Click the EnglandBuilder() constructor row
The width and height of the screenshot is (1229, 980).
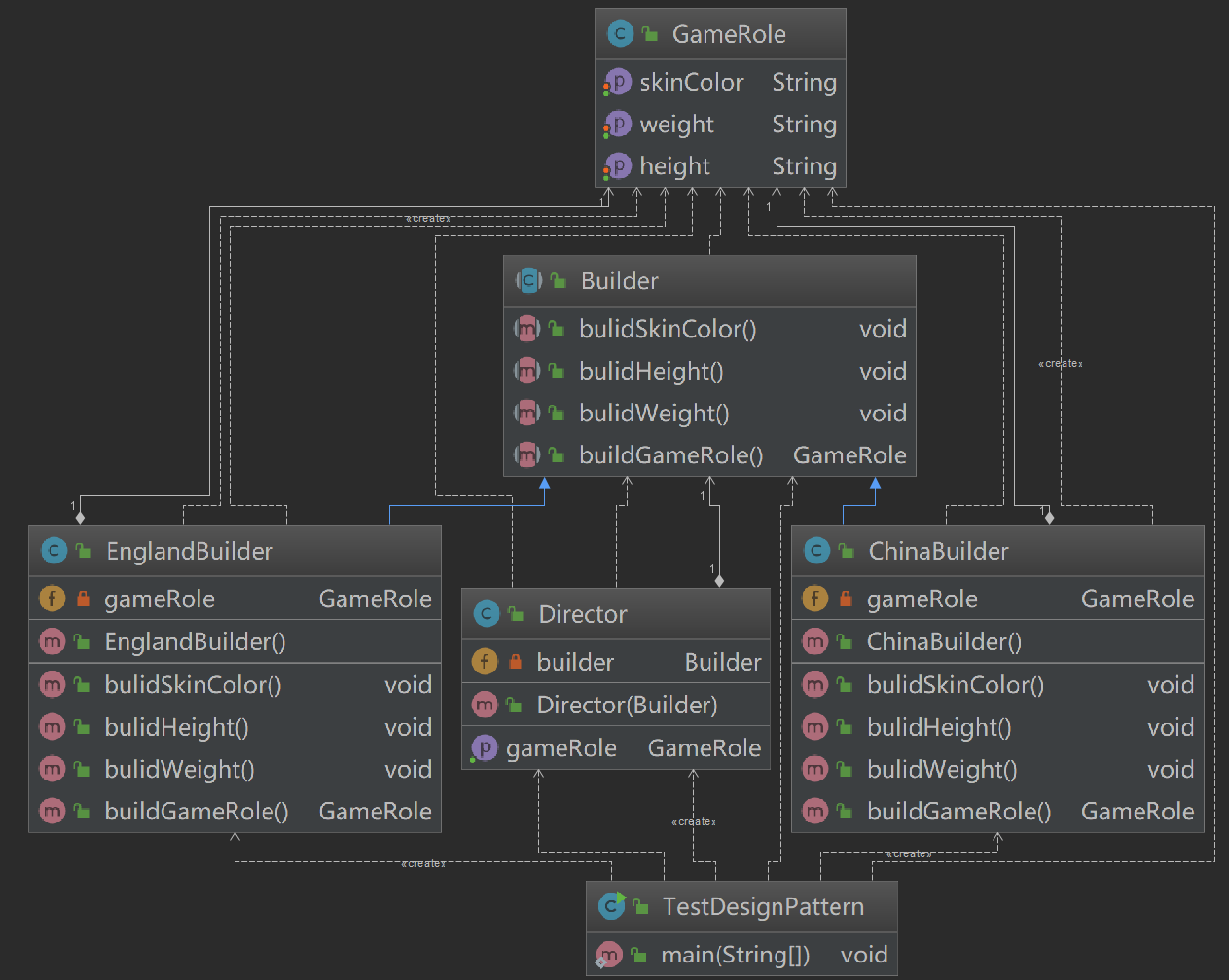click(x=235, y=641)
